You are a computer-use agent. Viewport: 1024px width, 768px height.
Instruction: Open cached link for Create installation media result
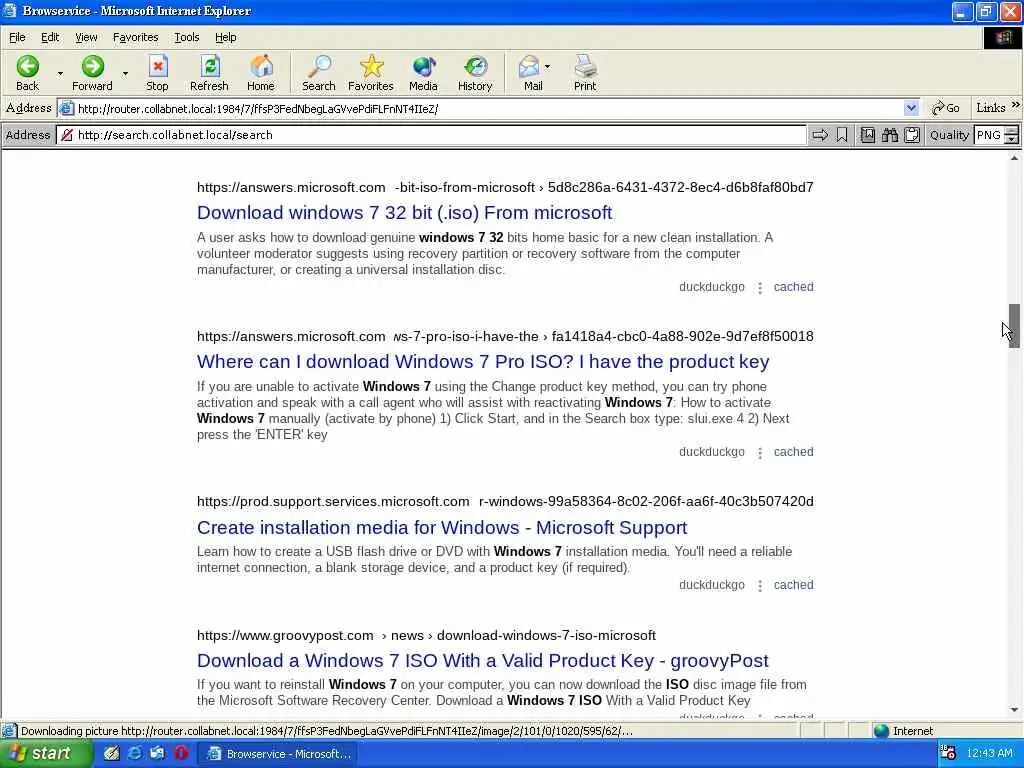(793, 585)
